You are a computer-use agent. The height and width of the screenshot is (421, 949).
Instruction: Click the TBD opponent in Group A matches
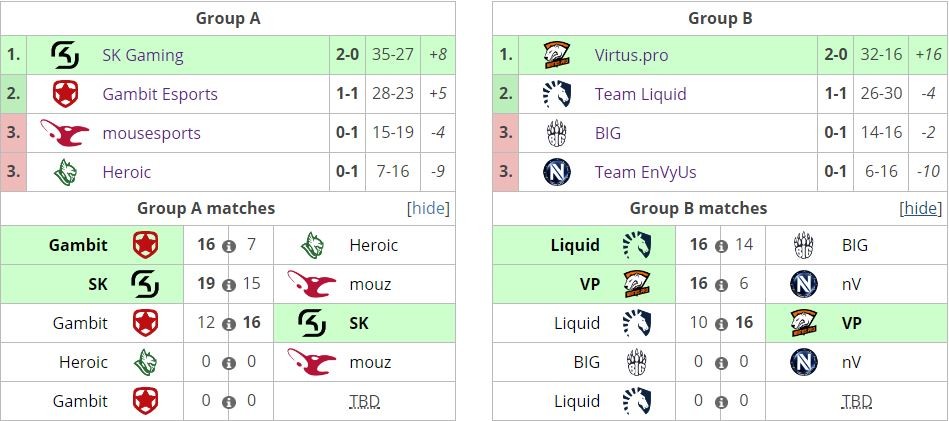tap(364, 401)
